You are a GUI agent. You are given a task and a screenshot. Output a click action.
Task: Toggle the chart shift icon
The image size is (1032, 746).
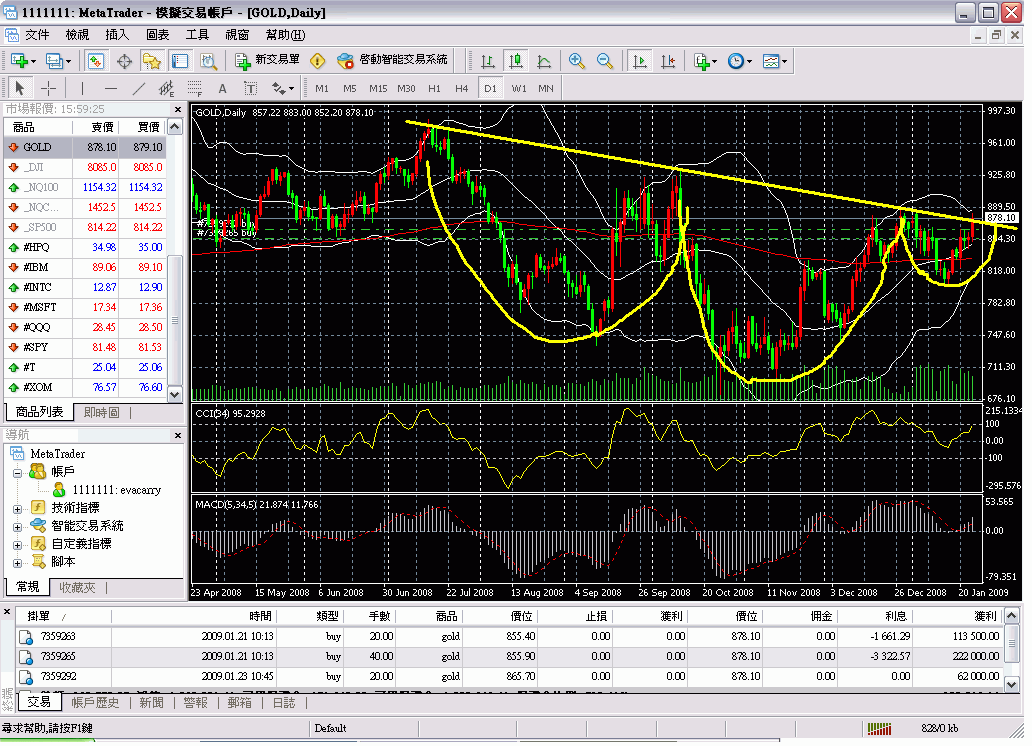coord(668,61)
